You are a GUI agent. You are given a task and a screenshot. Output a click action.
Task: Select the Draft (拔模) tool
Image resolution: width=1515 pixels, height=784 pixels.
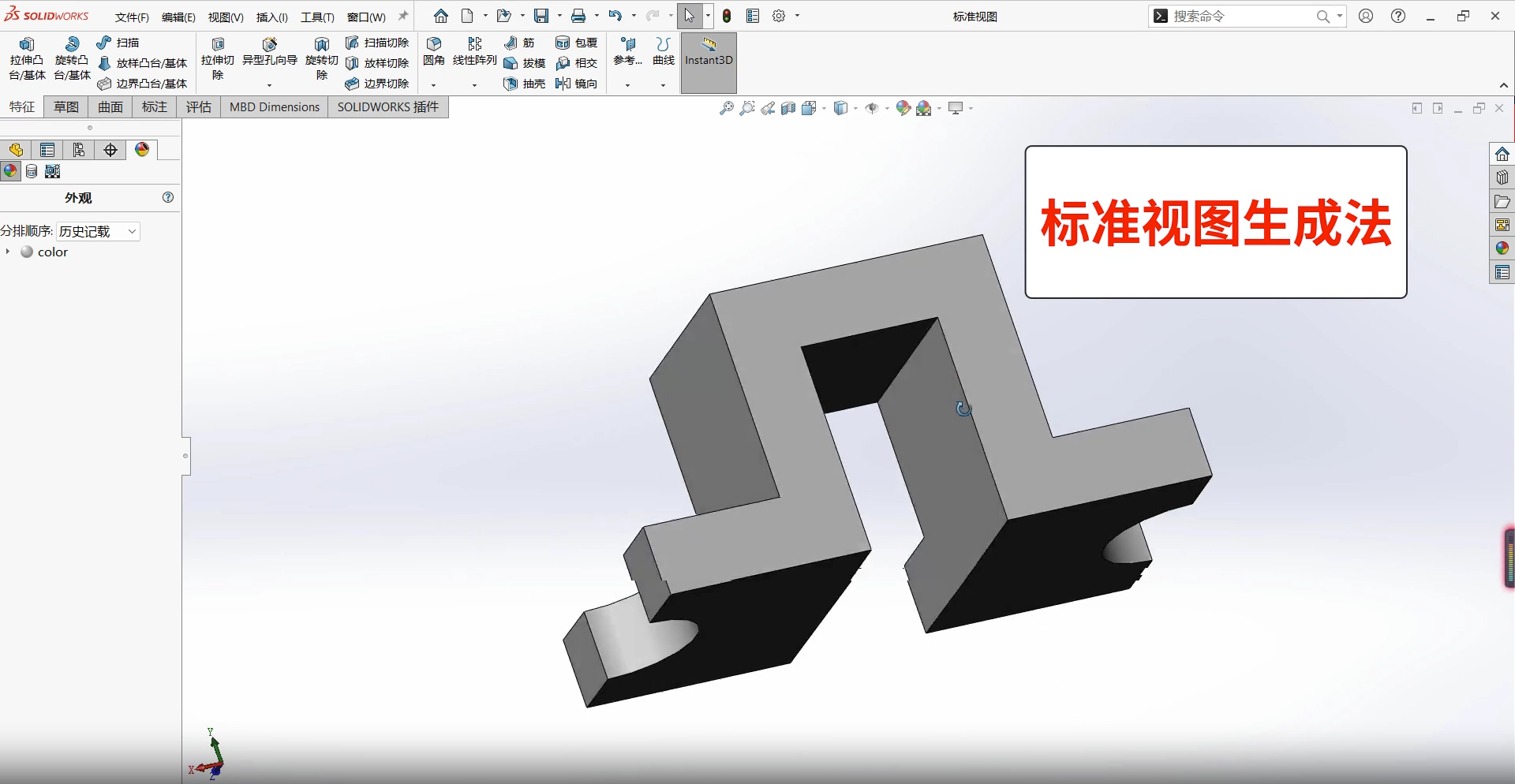point(524,63)
